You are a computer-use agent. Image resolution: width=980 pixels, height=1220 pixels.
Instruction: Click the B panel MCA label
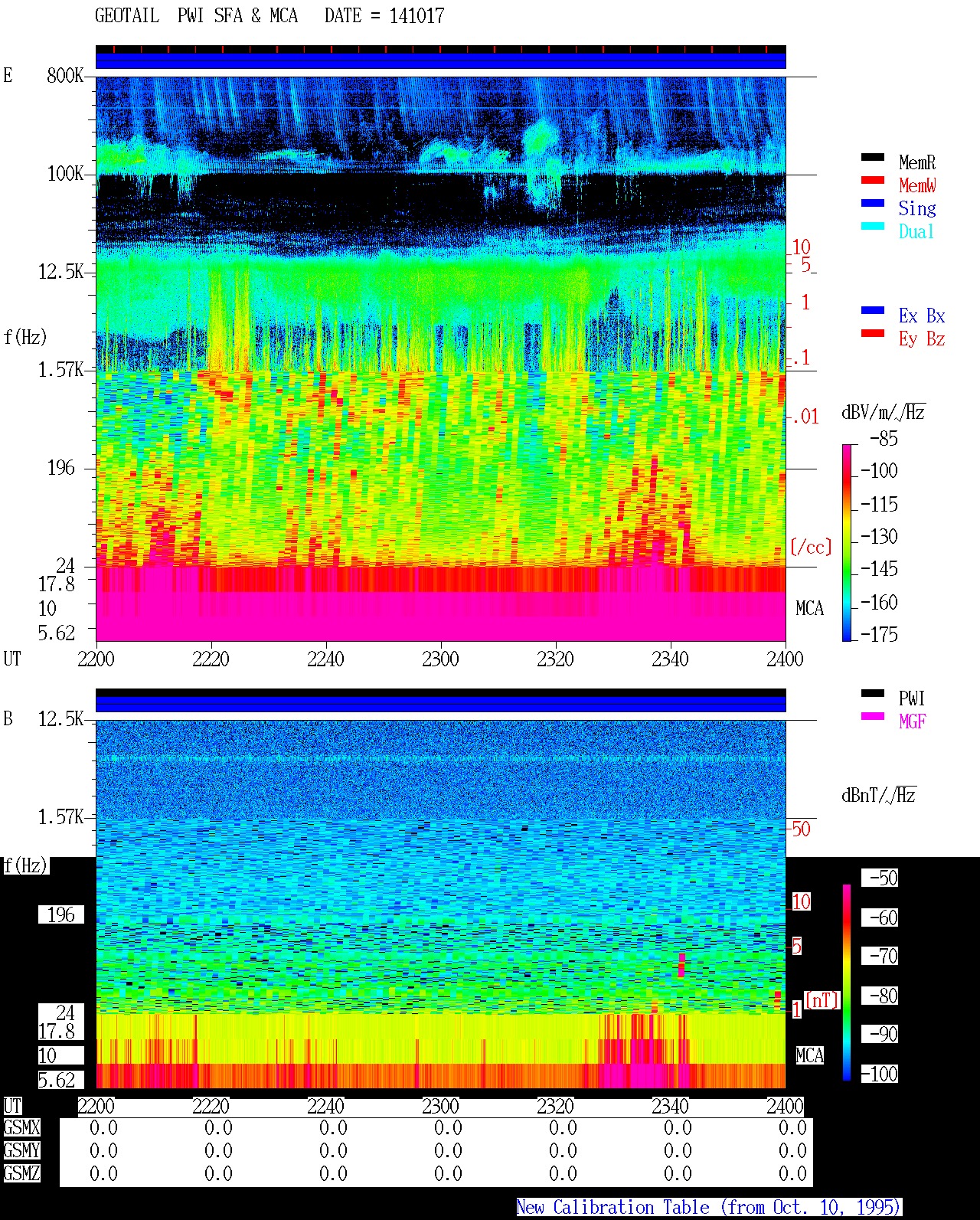click(809, 1055)
